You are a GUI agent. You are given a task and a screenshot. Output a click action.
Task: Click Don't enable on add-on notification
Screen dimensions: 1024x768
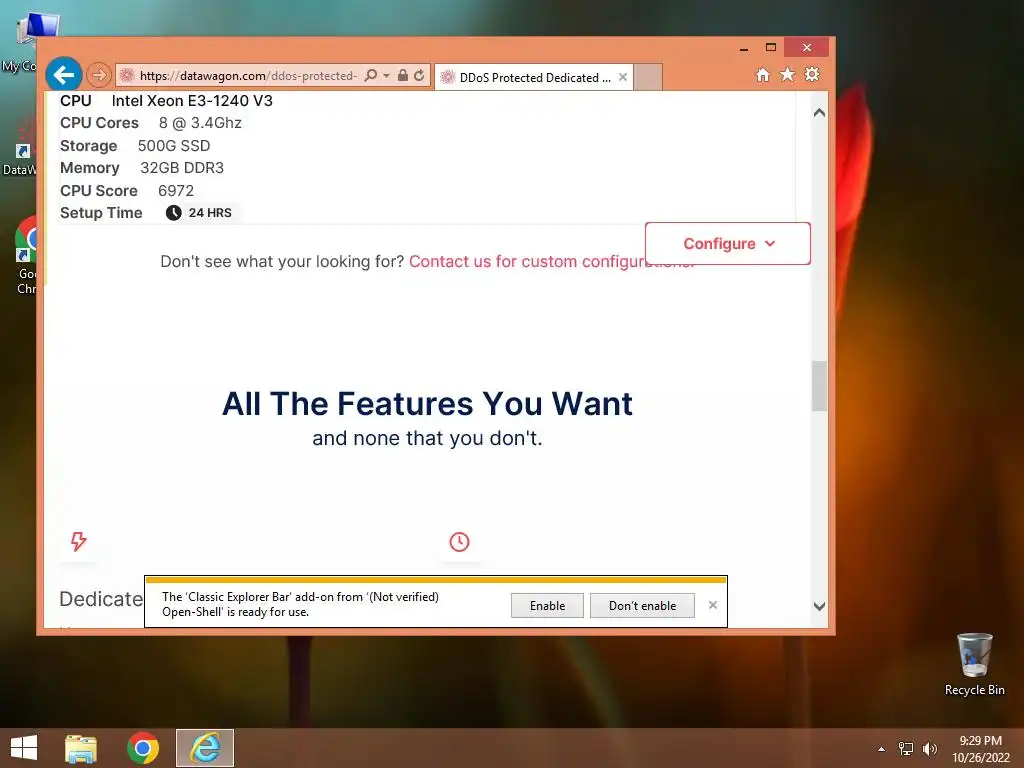tap(642, 605)
